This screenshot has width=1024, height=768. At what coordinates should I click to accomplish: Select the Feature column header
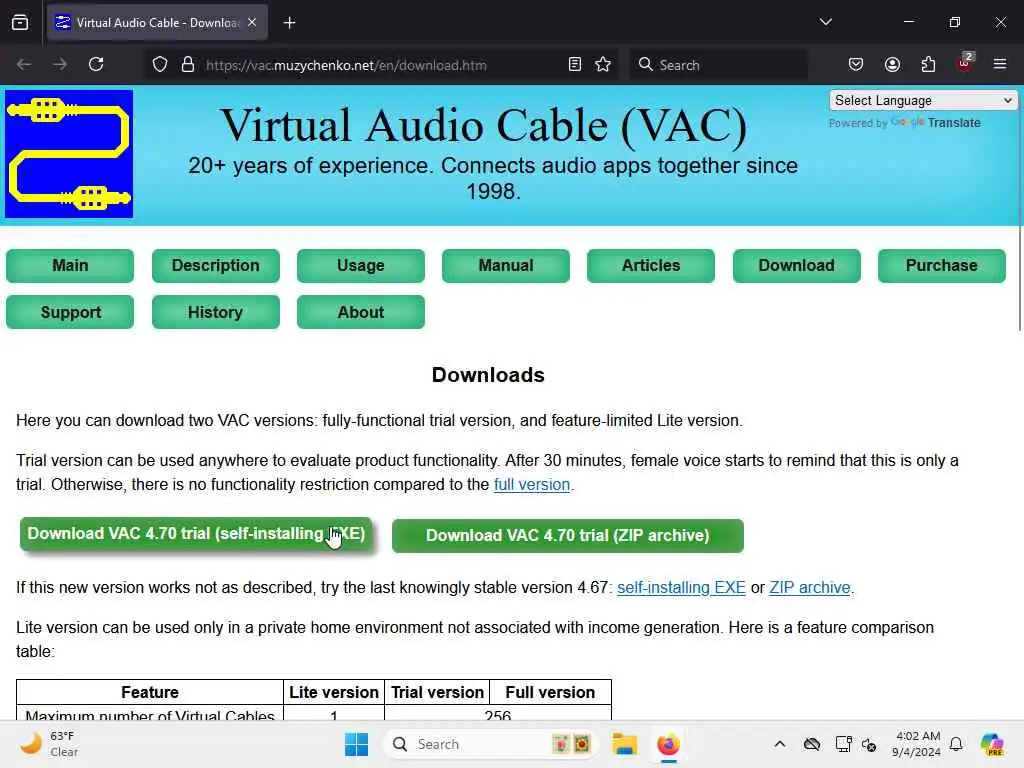point(150,692)
